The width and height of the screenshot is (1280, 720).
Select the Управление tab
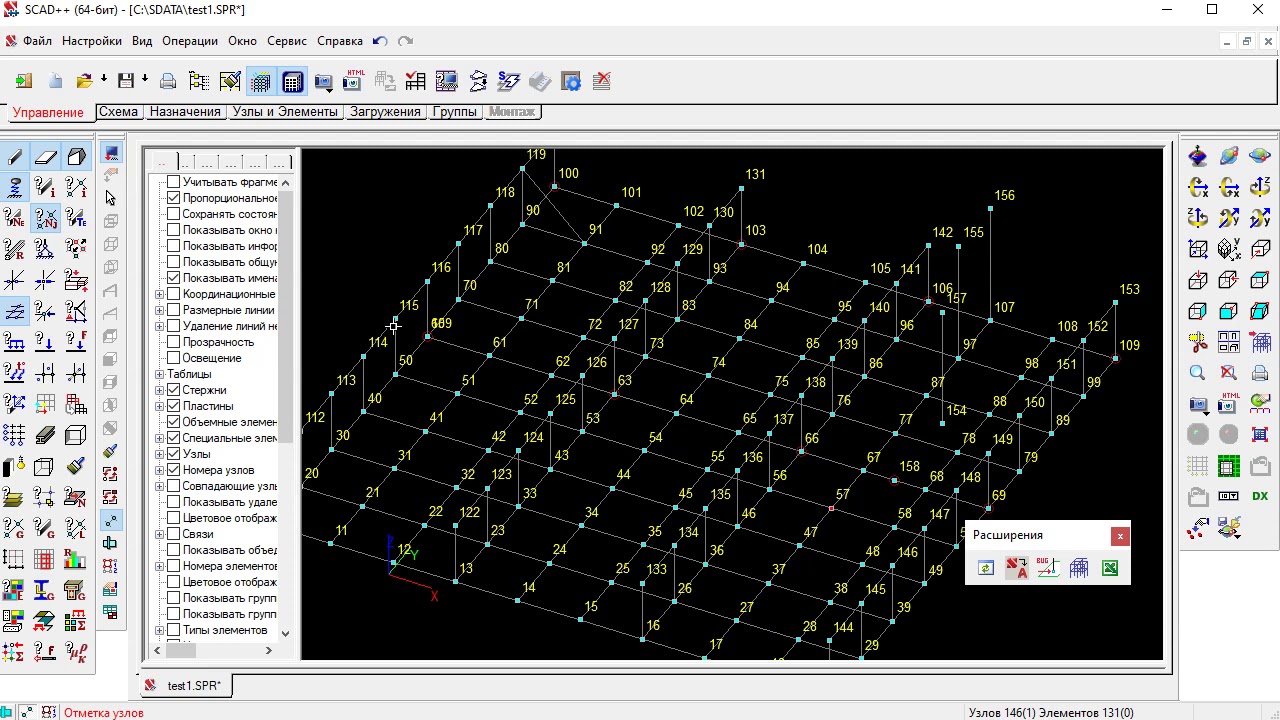pos(48,112)
